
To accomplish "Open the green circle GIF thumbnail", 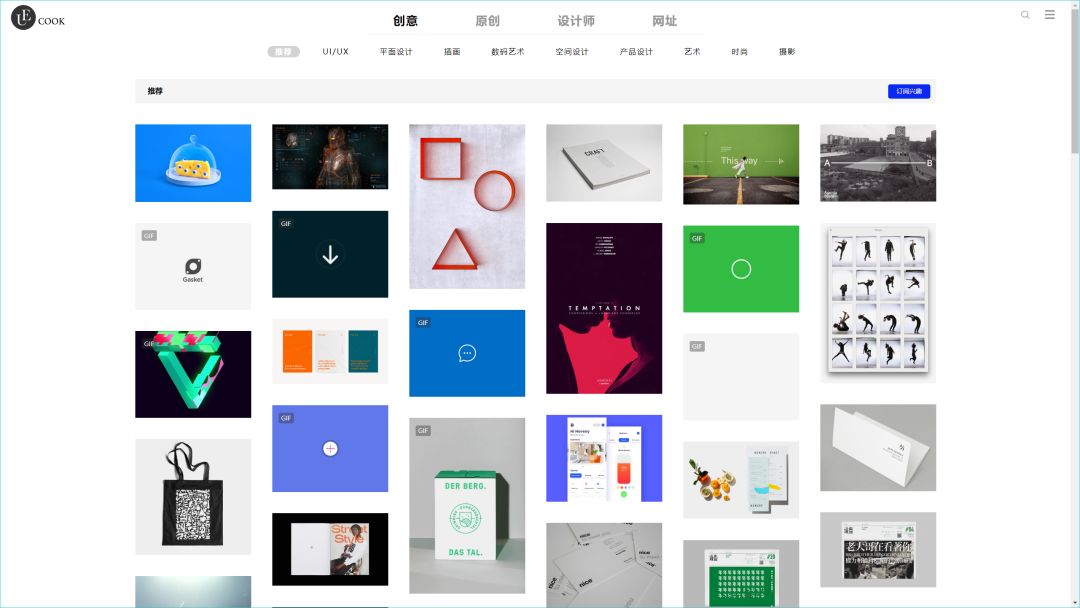I will [x=741, y=268].
